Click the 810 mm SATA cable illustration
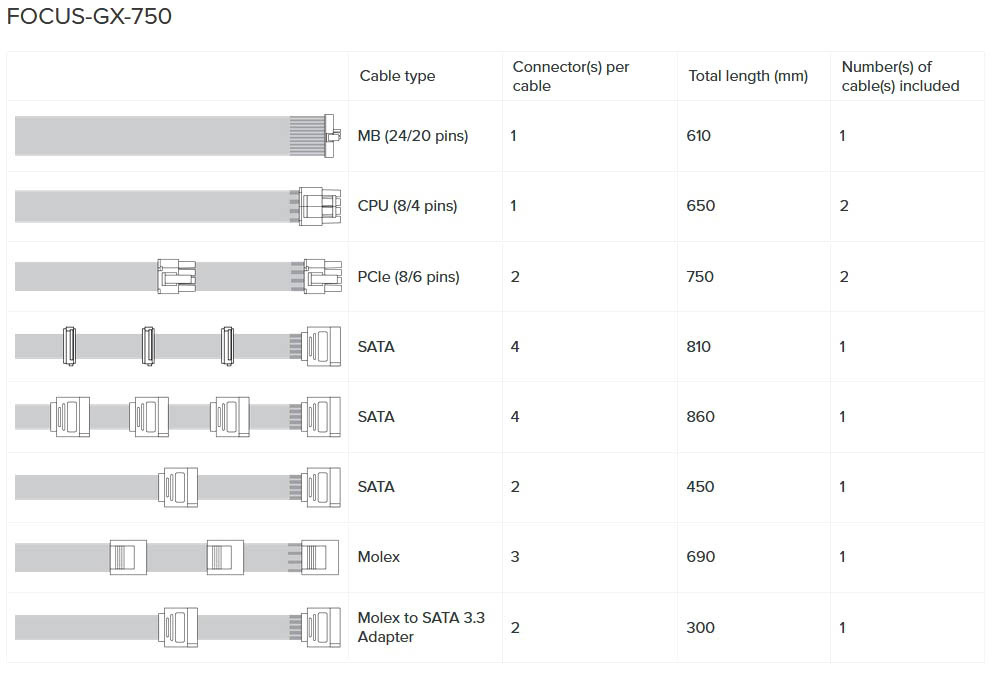This screenshot has width=993, height=673. pyautogui.click(x=178, y=346)
